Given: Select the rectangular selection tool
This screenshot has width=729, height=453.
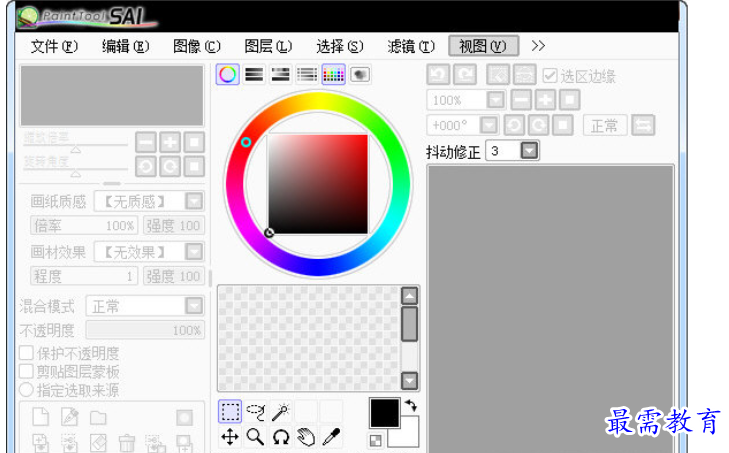Looking at the screenshot, I should click(230, 412).
